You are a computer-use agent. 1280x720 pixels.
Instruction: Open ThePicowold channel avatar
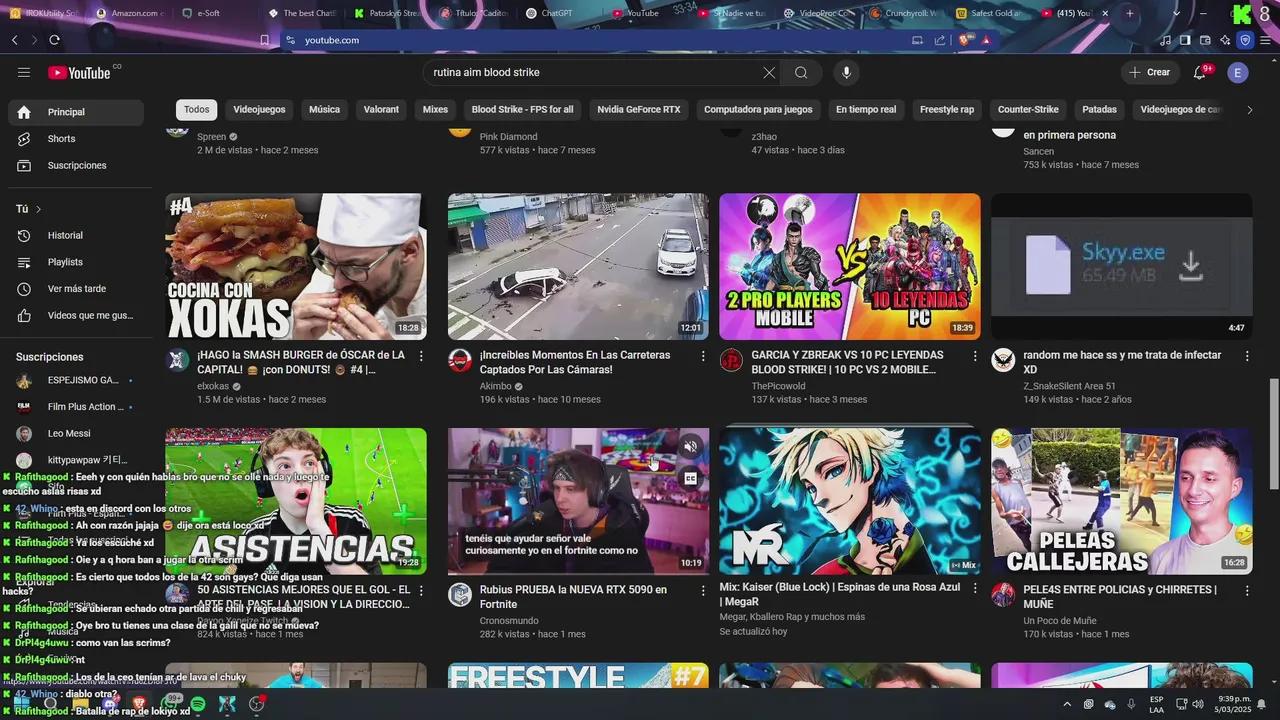click(x=732, y=360)
